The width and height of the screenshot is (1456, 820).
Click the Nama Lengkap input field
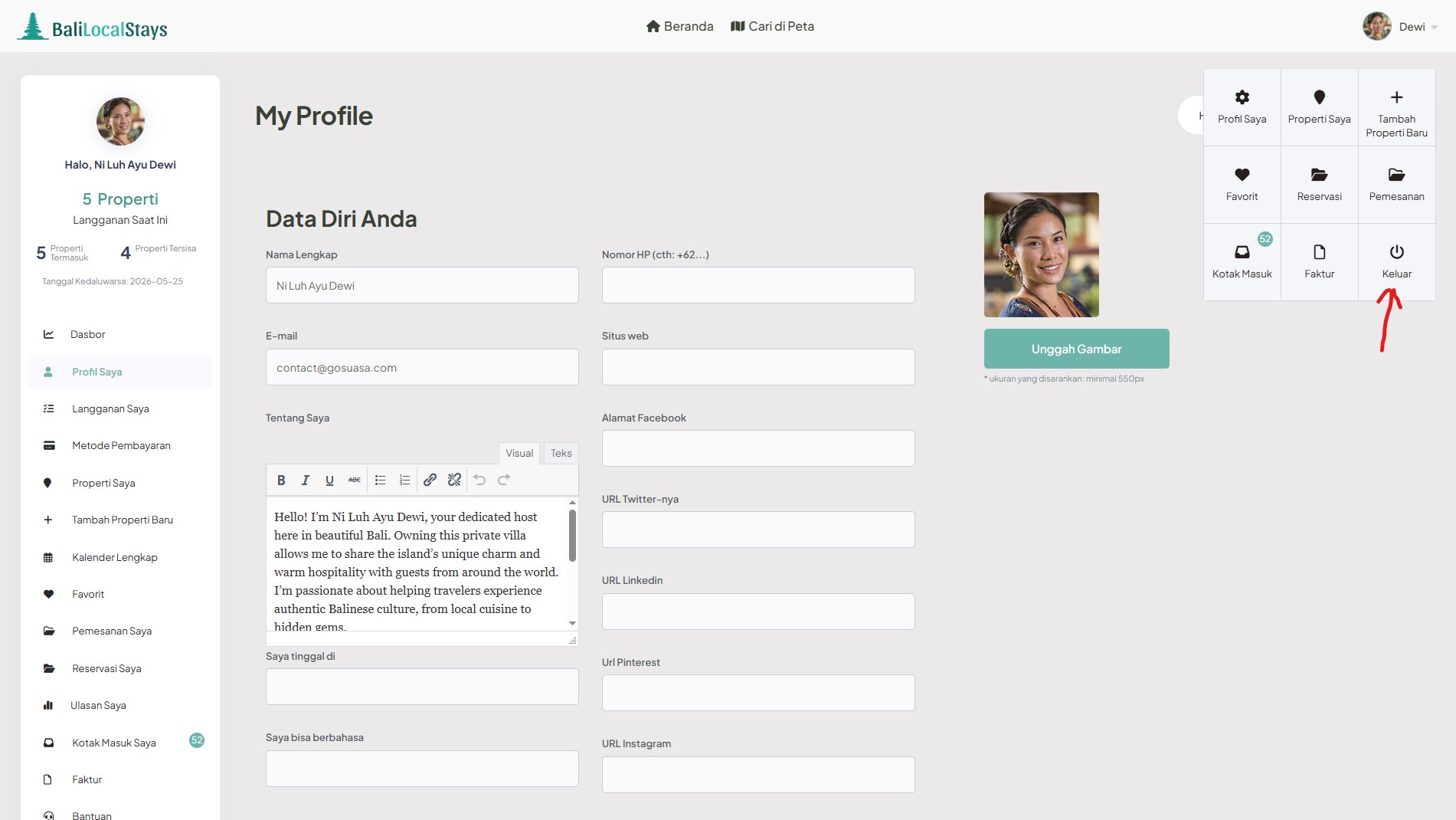[422, 285]
